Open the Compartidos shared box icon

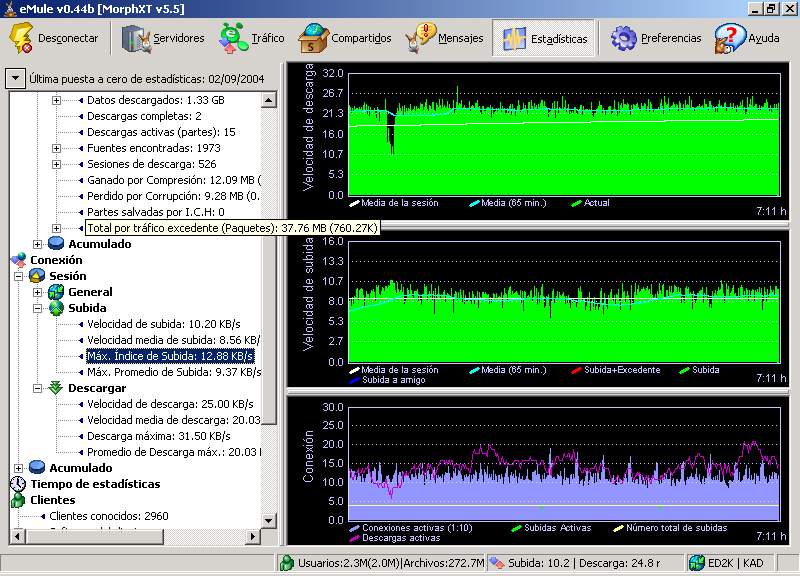pyautogui.click(x=313, y=38)
